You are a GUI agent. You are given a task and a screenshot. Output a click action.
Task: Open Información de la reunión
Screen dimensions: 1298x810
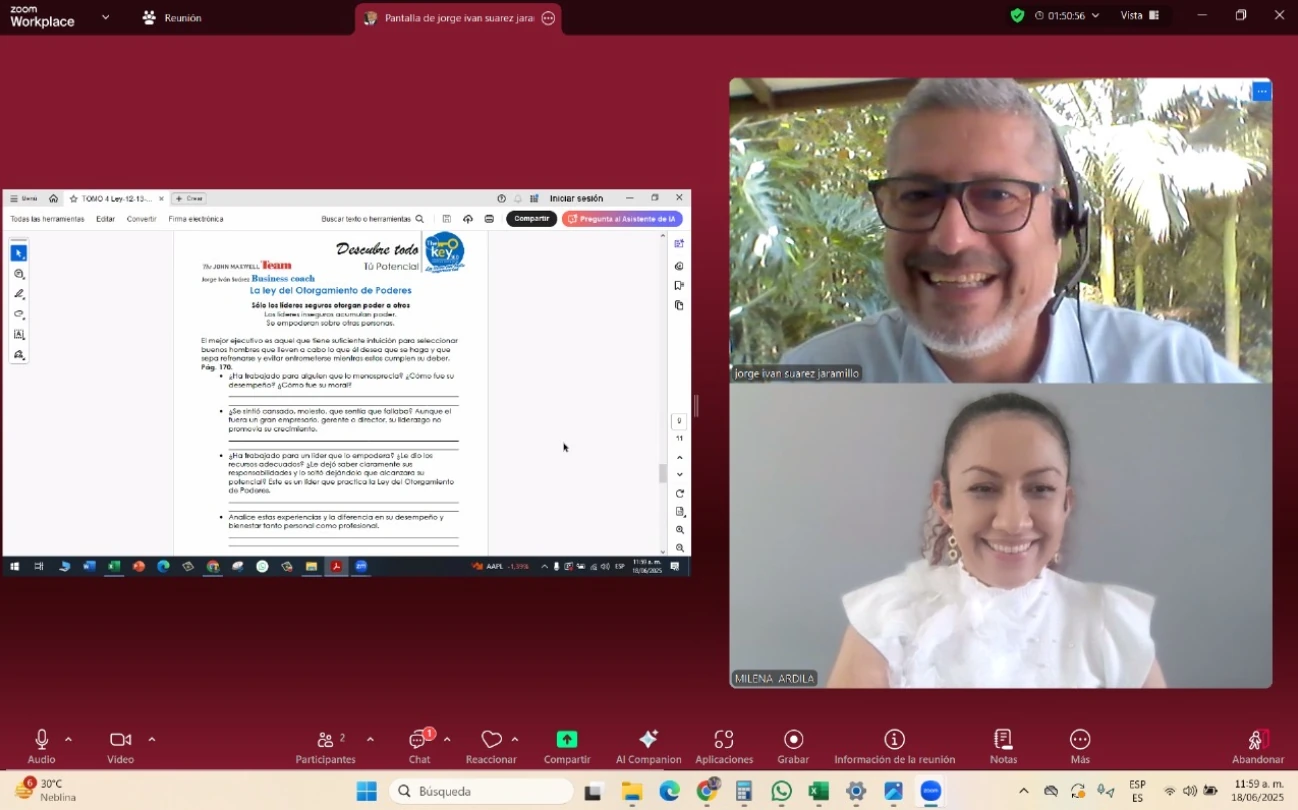point(894,740)
